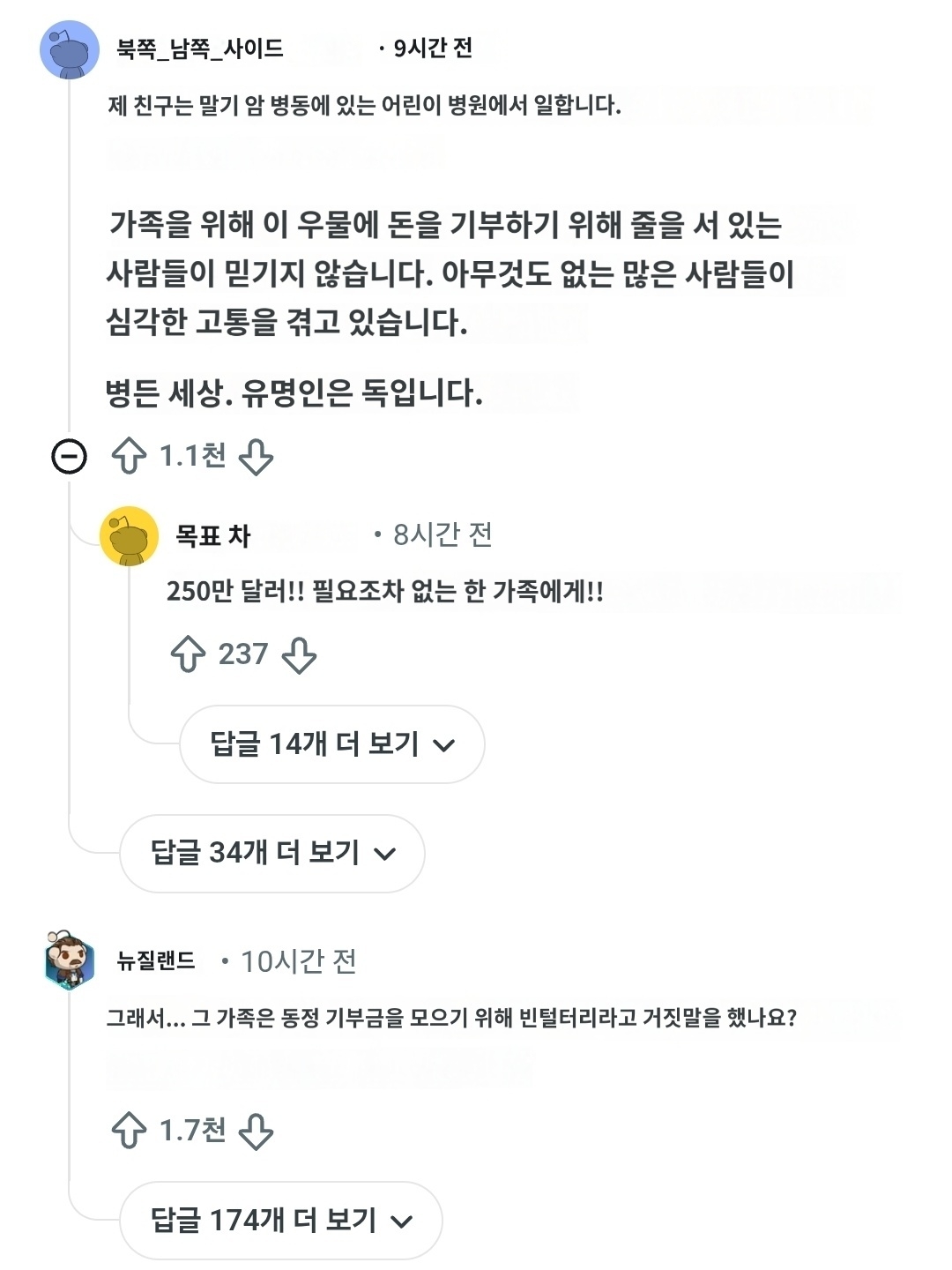The width and height of the screenshot is (952, 1270).
Task: Click the 10시간 전 timestamp
Action: coord(299,960)
